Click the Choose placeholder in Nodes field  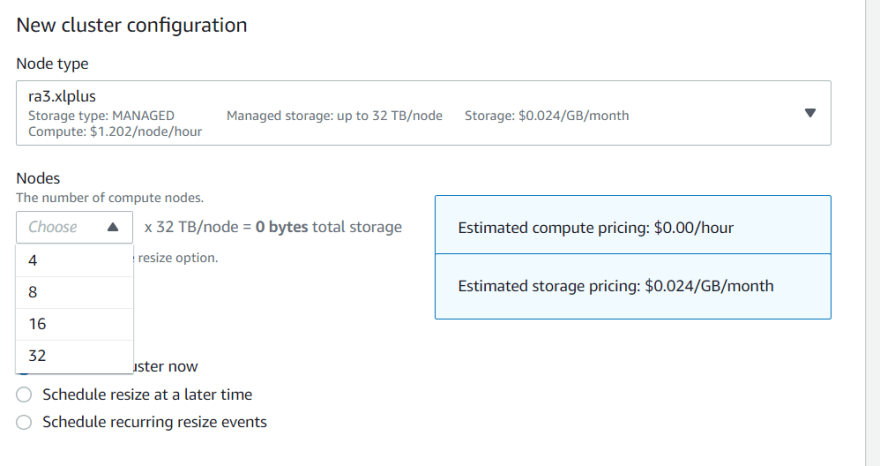click(x=53, y=227)
